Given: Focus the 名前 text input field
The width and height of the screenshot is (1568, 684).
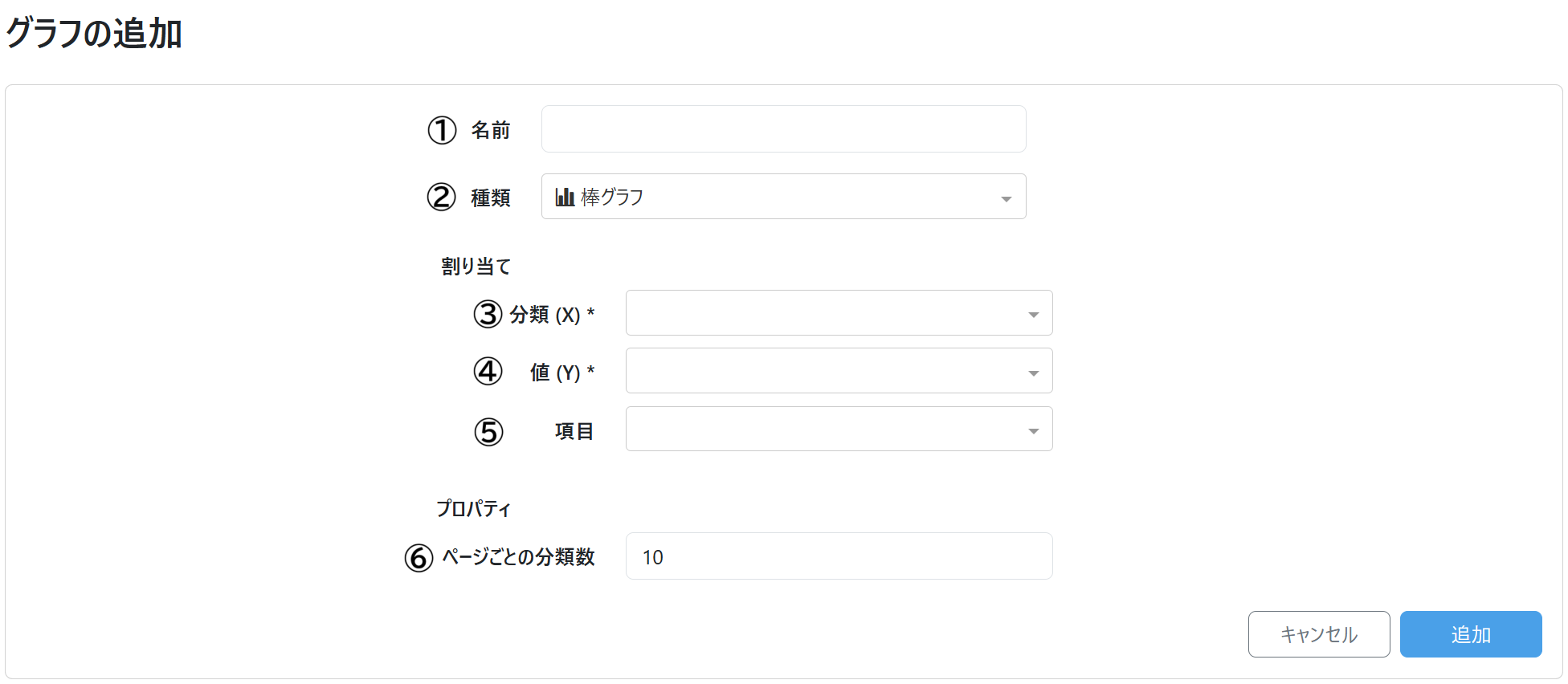Looking at the screenshot, I should click(x=783, y=129).
